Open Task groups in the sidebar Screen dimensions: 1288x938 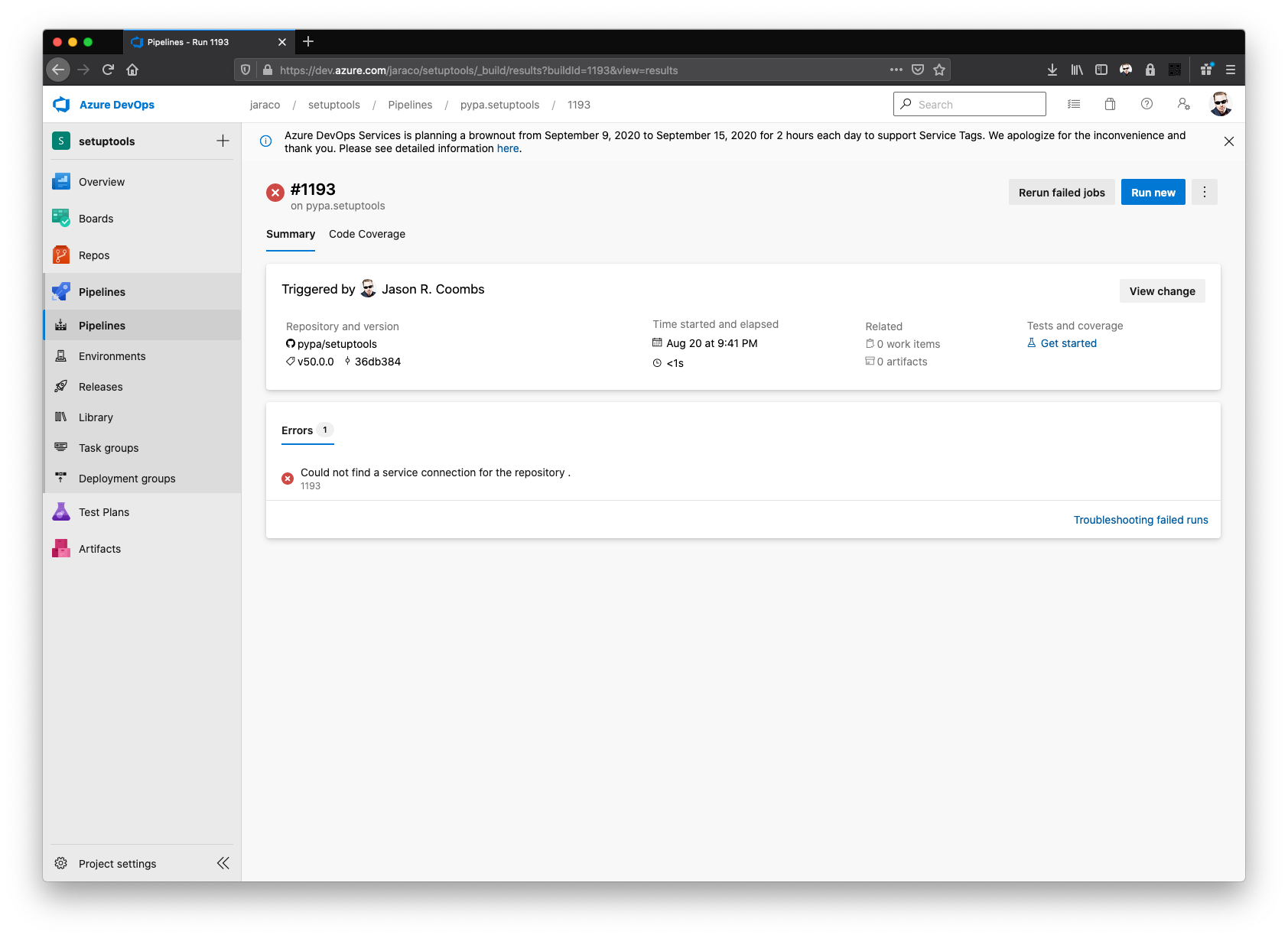(x=108, y=447)
